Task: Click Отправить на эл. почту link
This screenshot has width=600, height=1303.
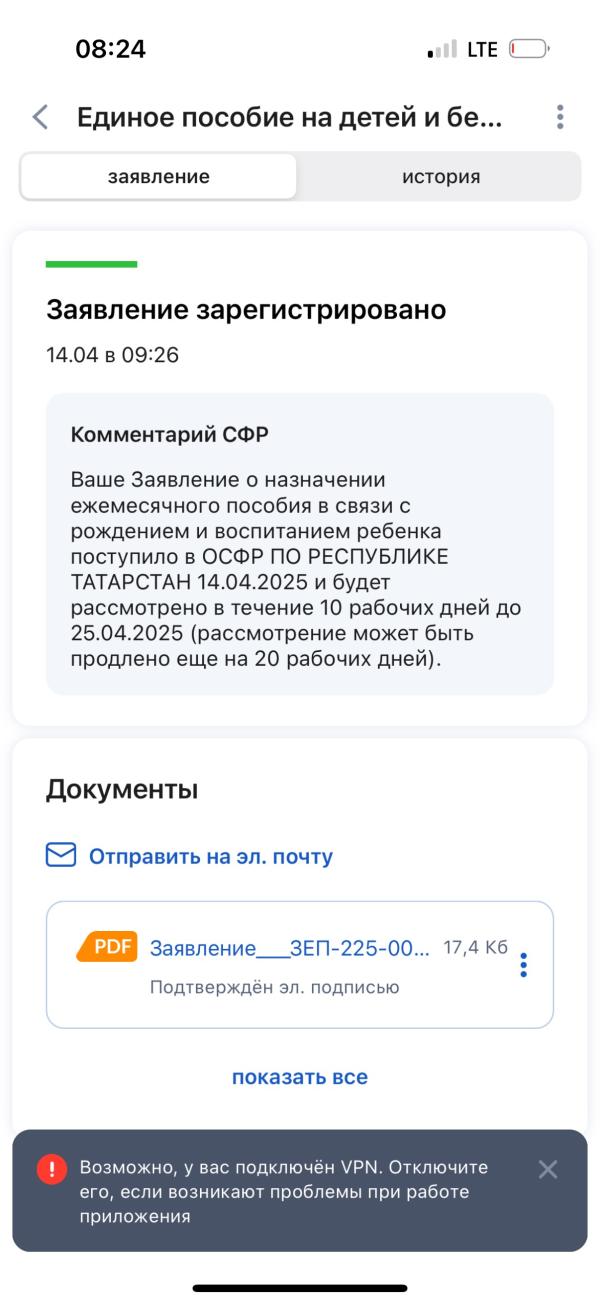Action: [210, 856]
